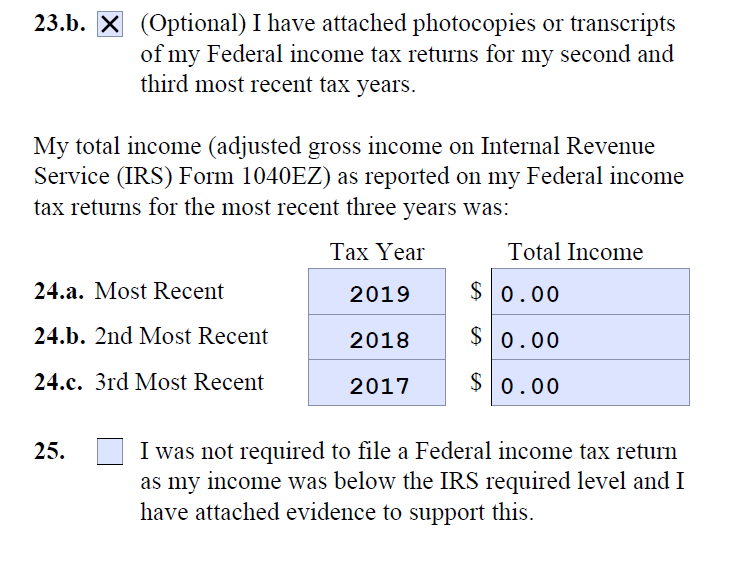This screenshot has height=565, width=746.
Task: Click the 24.c. Total Income amount field
Action: [x=590, y=383]
